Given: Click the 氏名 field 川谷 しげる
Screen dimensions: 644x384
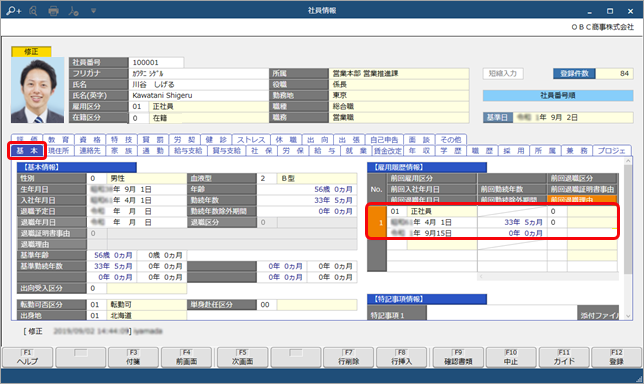Looking at the screenshot, I should click(x=198, y=85).
